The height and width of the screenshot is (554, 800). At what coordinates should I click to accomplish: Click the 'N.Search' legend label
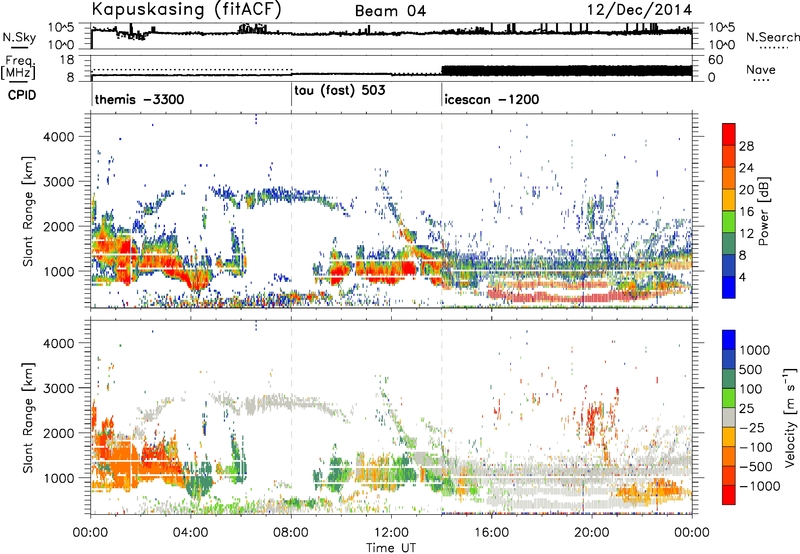(772, 37)
